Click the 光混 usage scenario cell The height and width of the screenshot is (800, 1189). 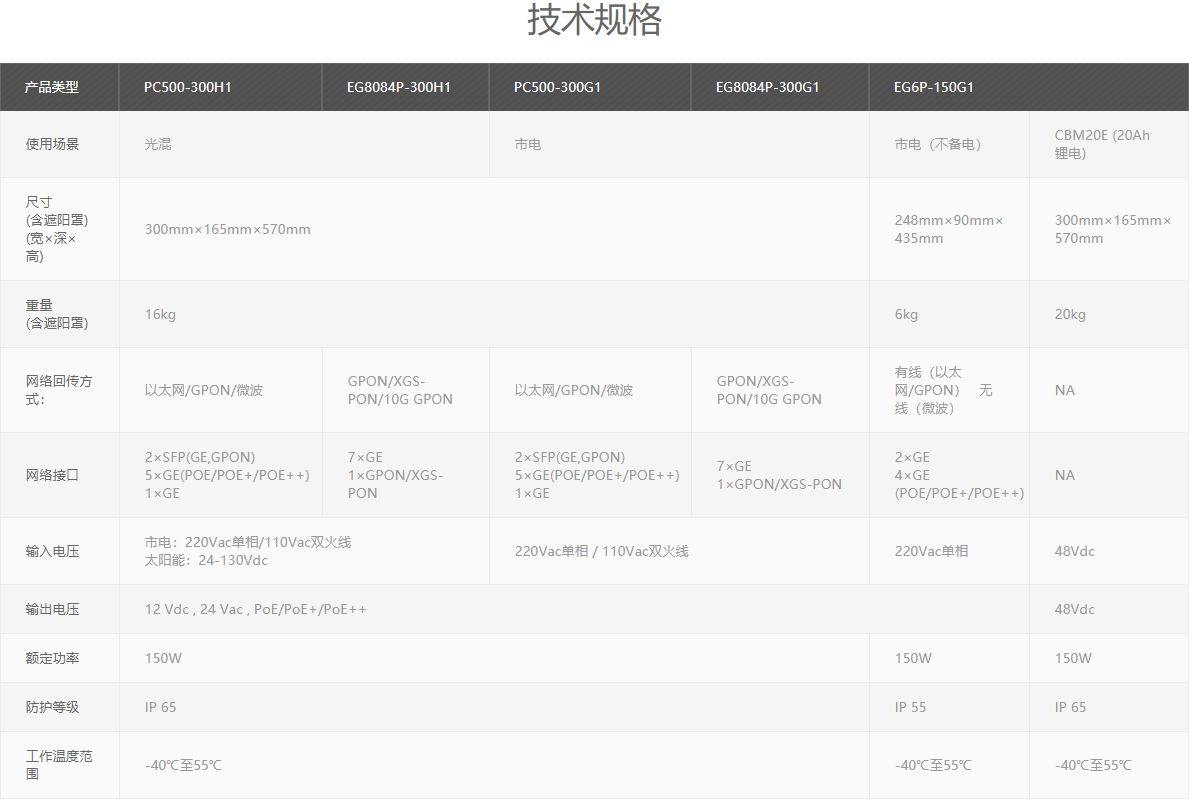304,144
